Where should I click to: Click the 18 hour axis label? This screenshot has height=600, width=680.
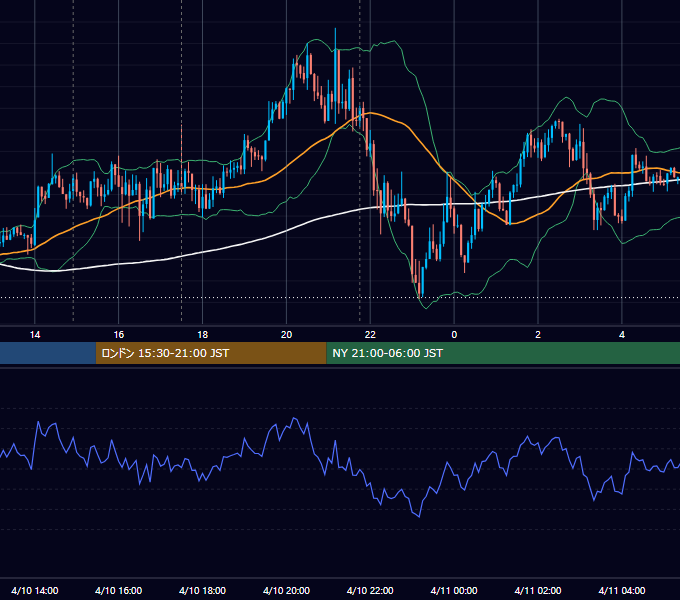tap(203, 335)
